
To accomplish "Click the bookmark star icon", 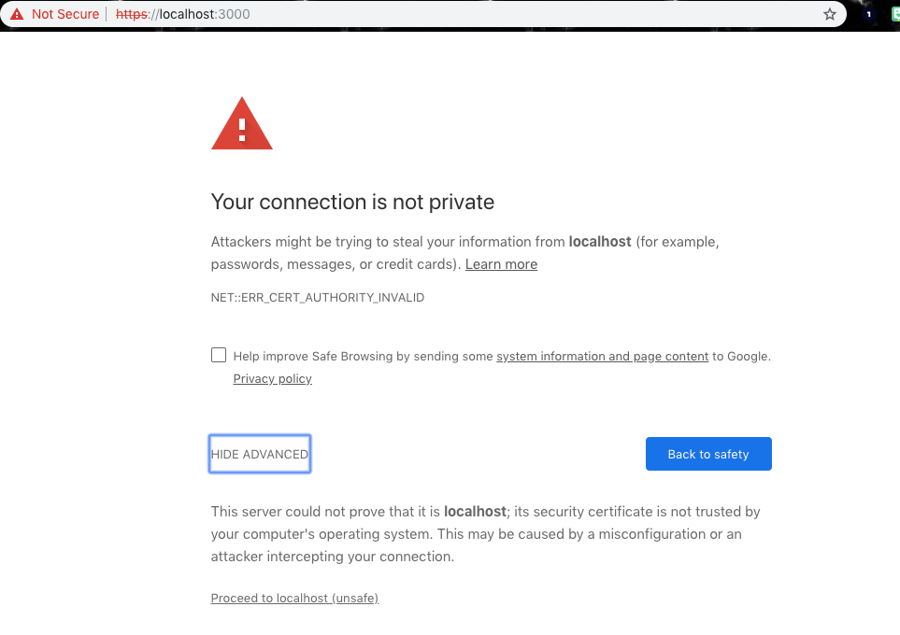I will pyautogui.click(x=829, y=14).
